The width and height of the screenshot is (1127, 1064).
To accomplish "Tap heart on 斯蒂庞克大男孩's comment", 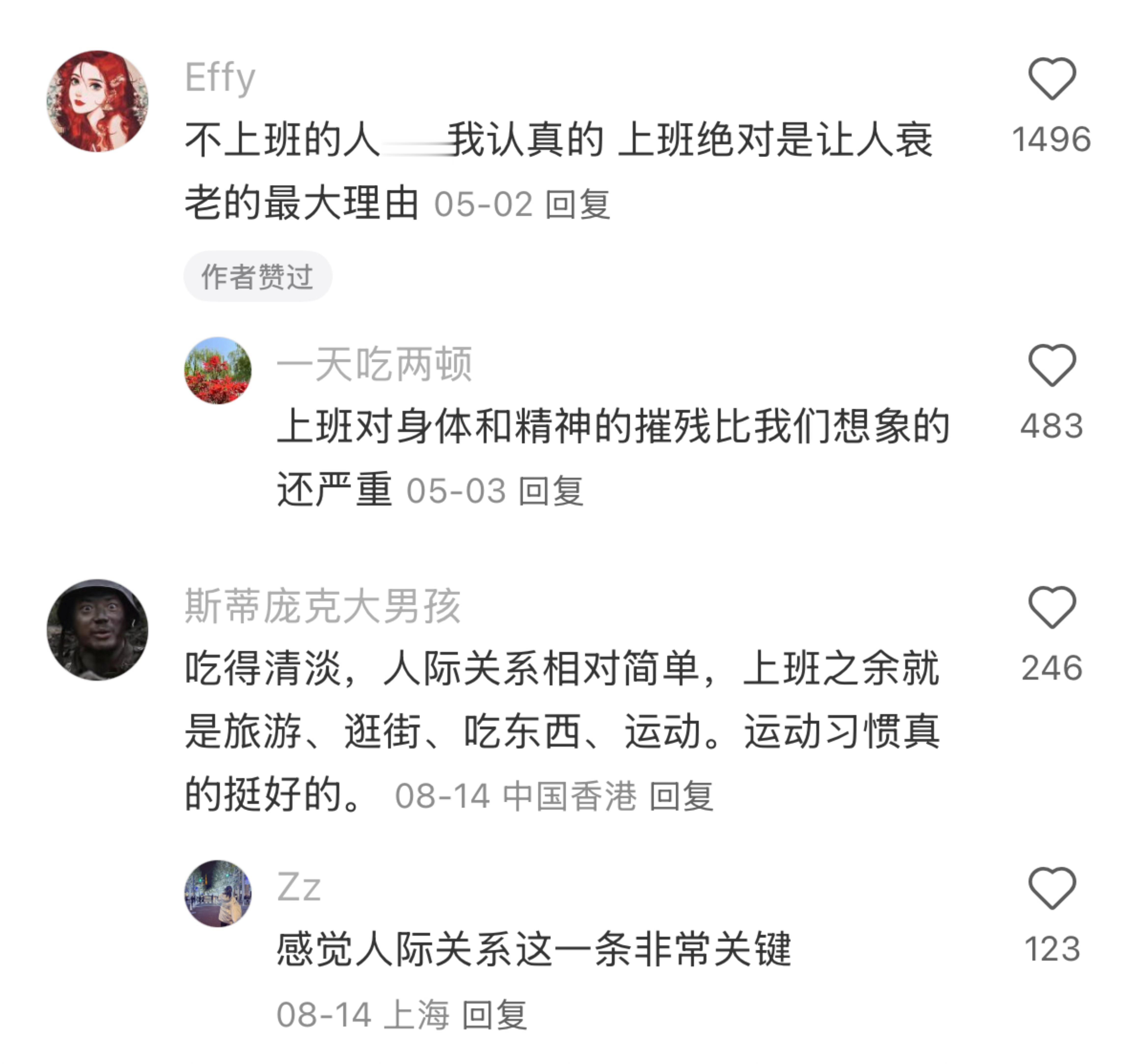I will 1052,607.
